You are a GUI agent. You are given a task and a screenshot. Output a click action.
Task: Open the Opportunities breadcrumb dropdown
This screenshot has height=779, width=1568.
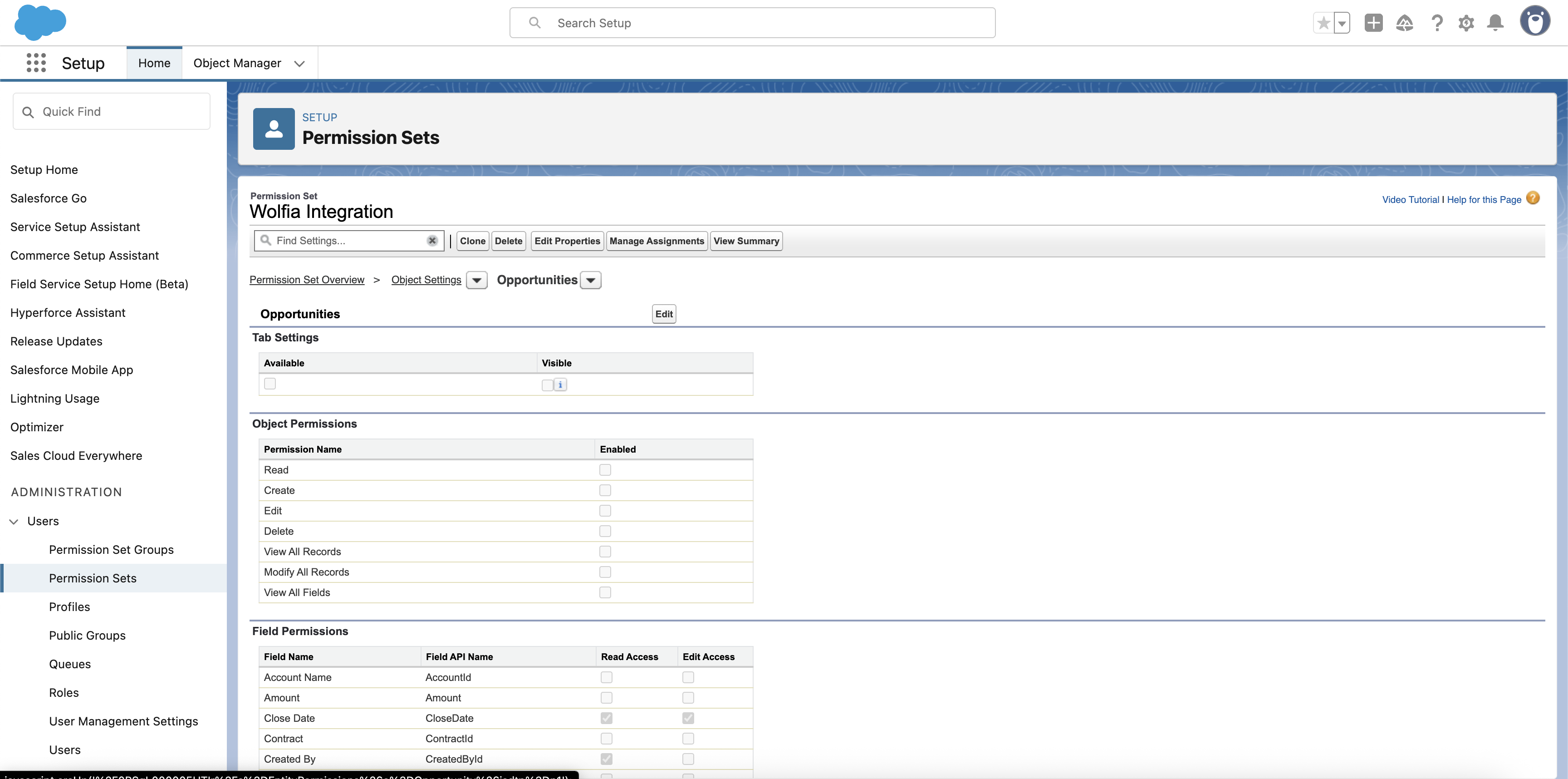[589, 280]
